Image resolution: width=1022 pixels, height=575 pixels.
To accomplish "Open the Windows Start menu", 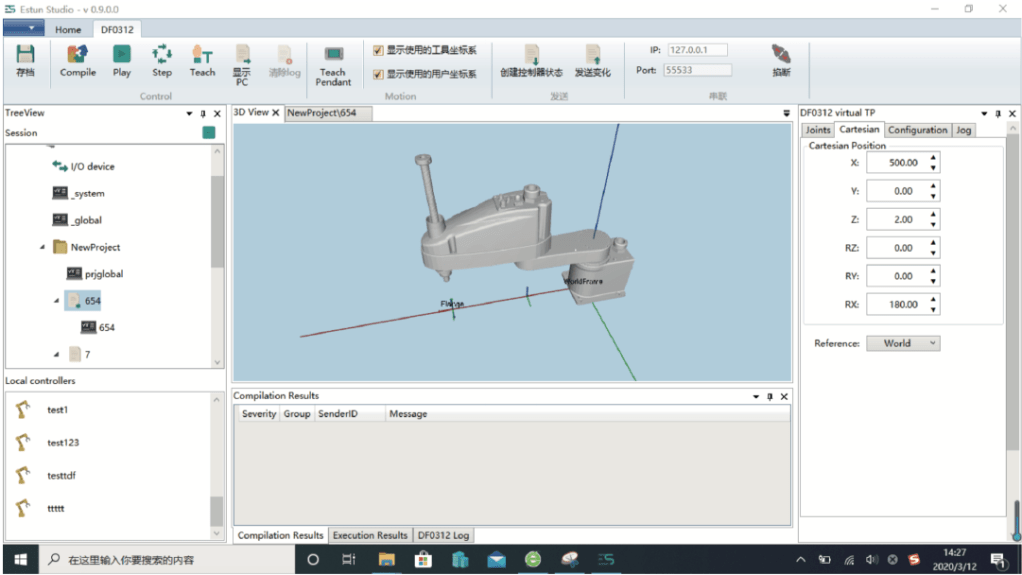I will pos(20,560).
